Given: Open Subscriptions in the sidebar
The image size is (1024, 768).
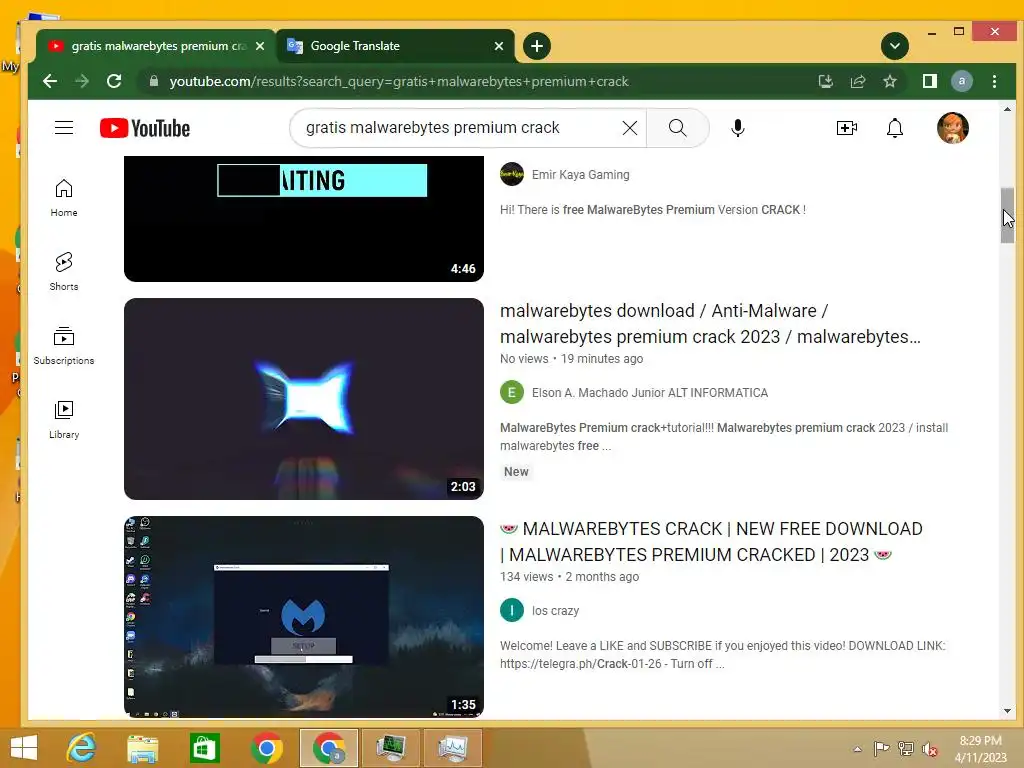Looking at the screenshot, I should (64, 345).
